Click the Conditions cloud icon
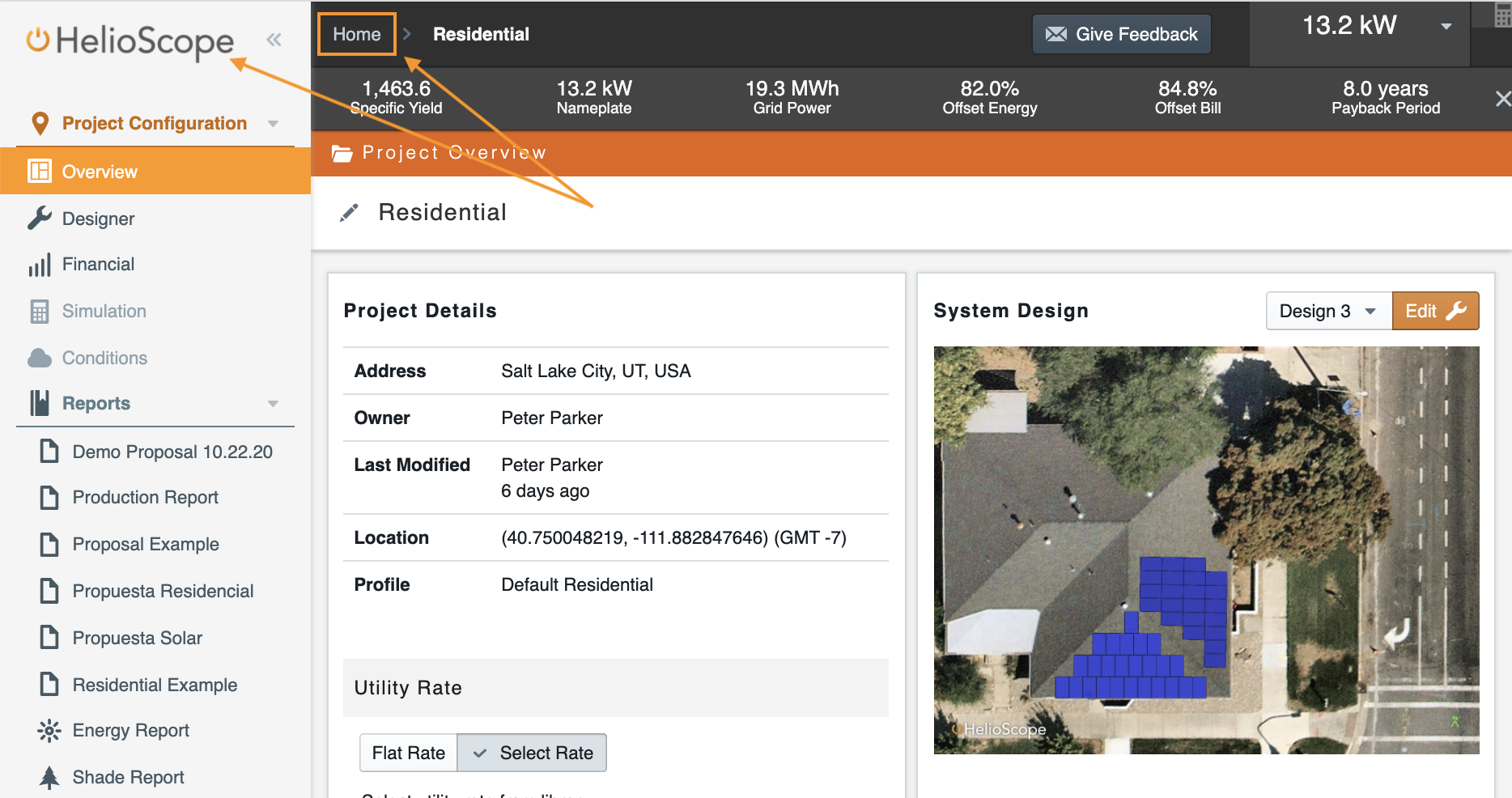The image size is (1512, 798). (40, 358)
